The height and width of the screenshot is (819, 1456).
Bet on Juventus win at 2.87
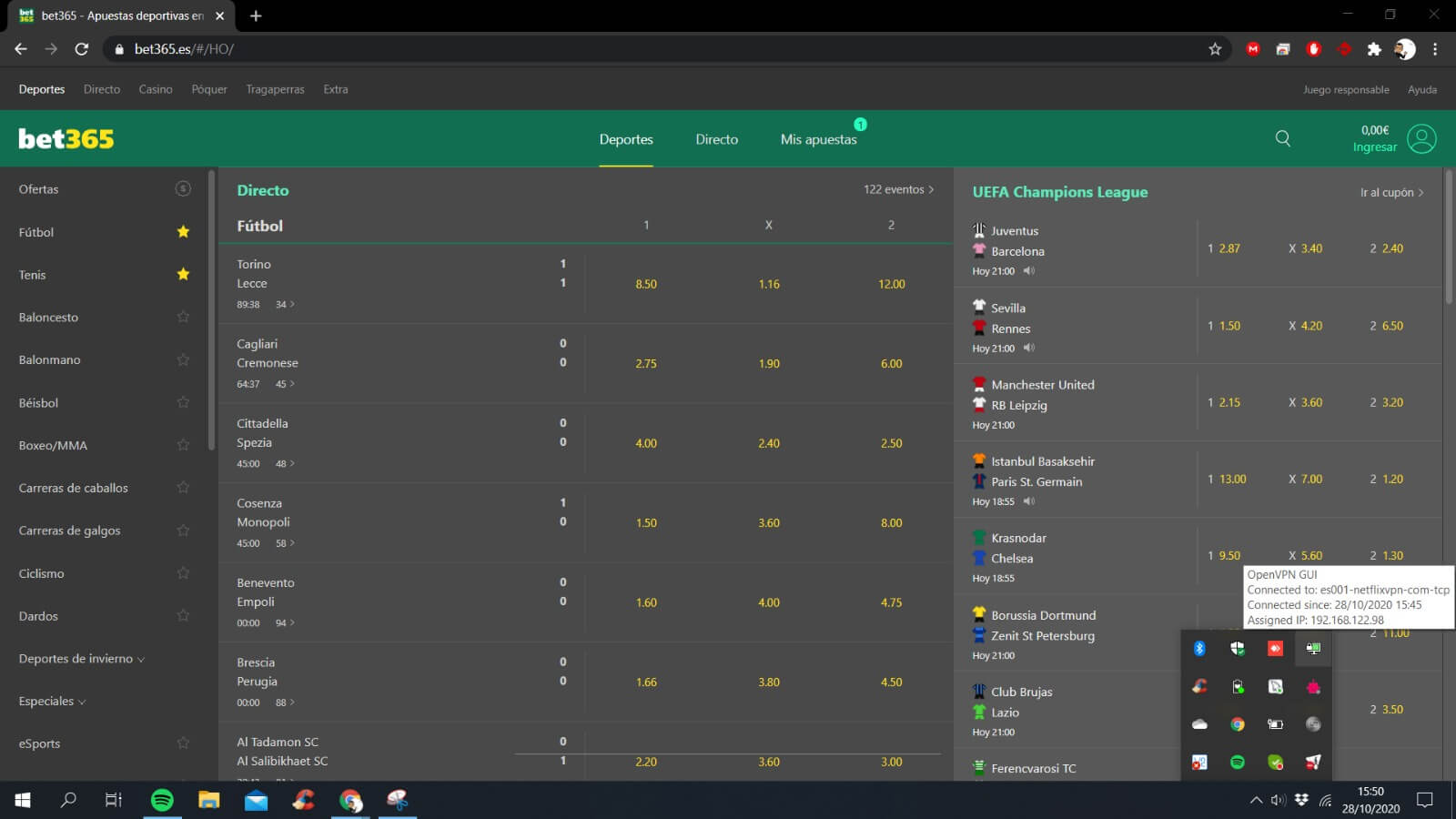(x=1224, y=248)
